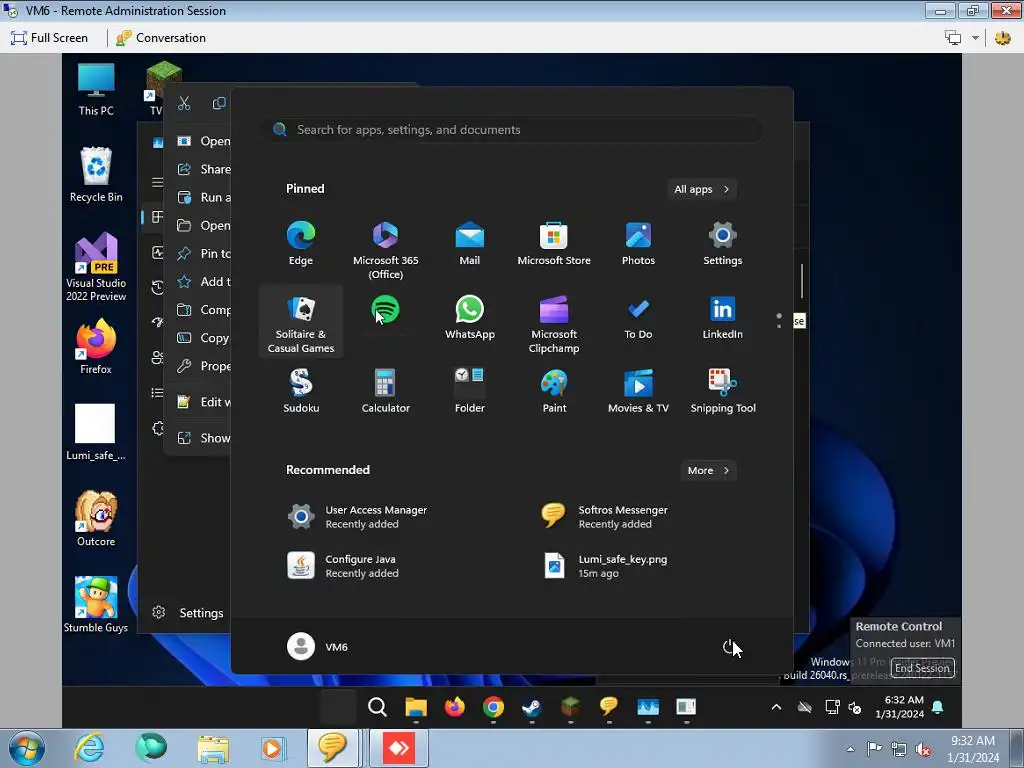This screenshot has height=768, width=1024.
Task: Focus the Start menu search box
Action: [511, 129]
